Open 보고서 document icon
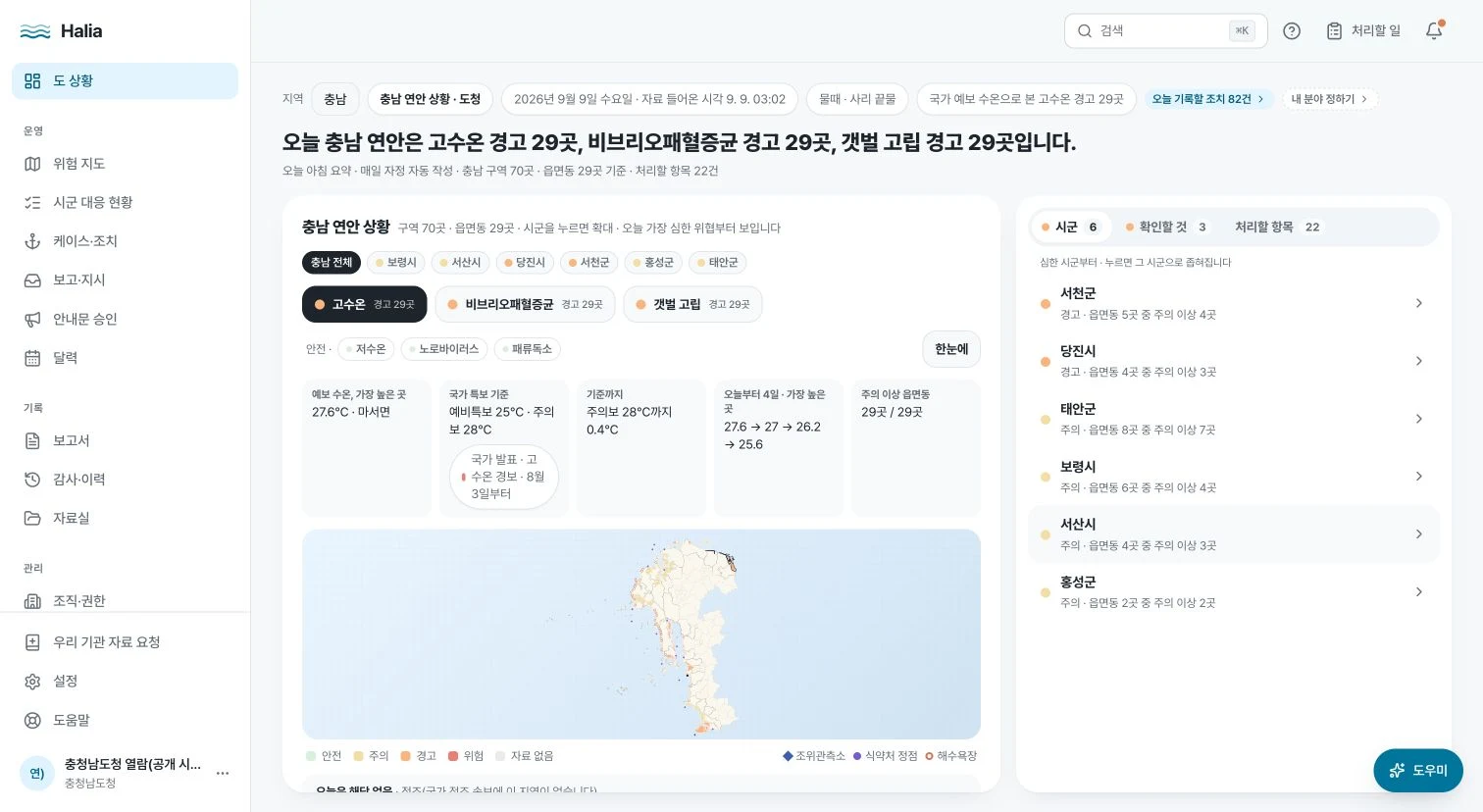 [x=32, y=440]
